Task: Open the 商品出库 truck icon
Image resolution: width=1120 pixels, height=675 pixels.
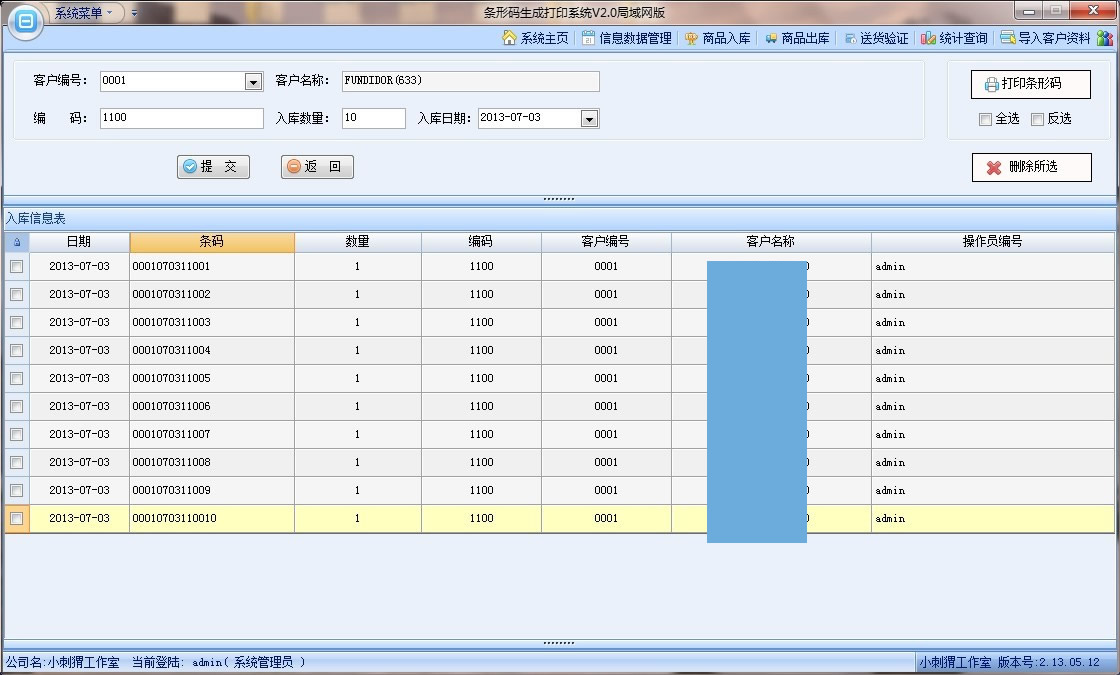Action: tap(771, 39)
